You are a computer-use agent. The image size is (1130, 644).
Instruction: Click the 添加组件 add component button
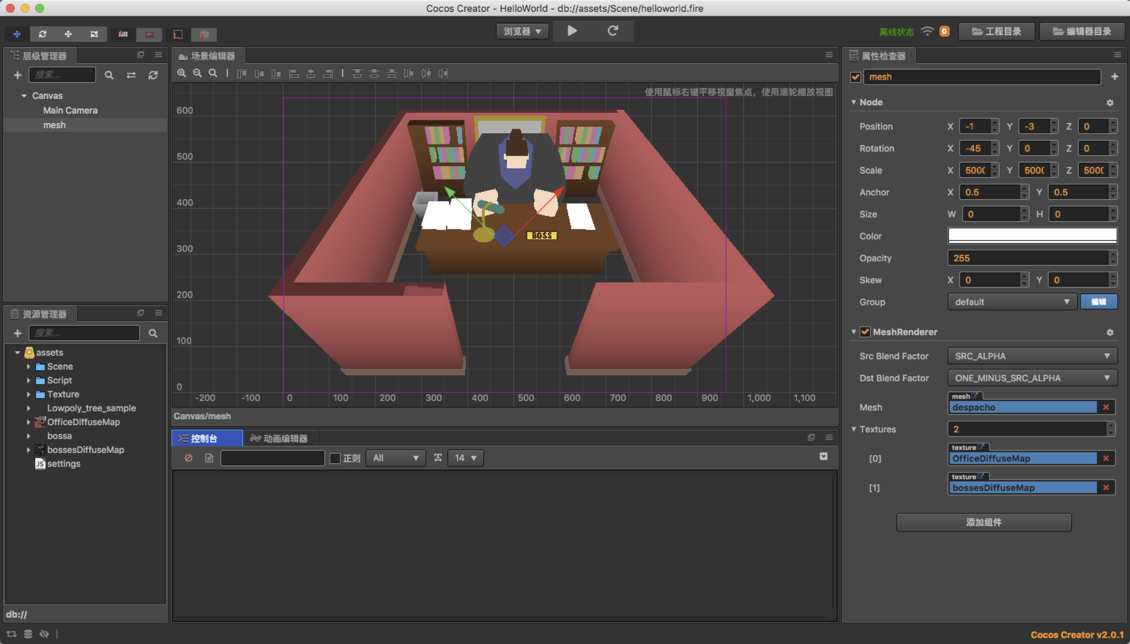(984, 522)
